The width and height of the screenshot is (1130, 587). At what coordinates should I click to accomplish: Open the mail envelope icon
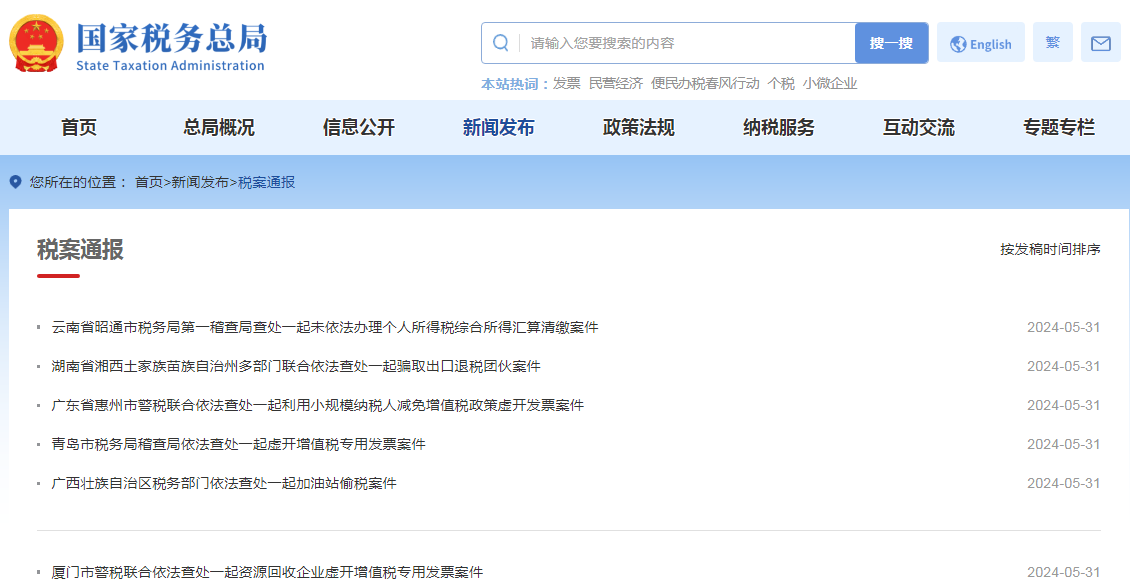click(x=1100, y=43)
